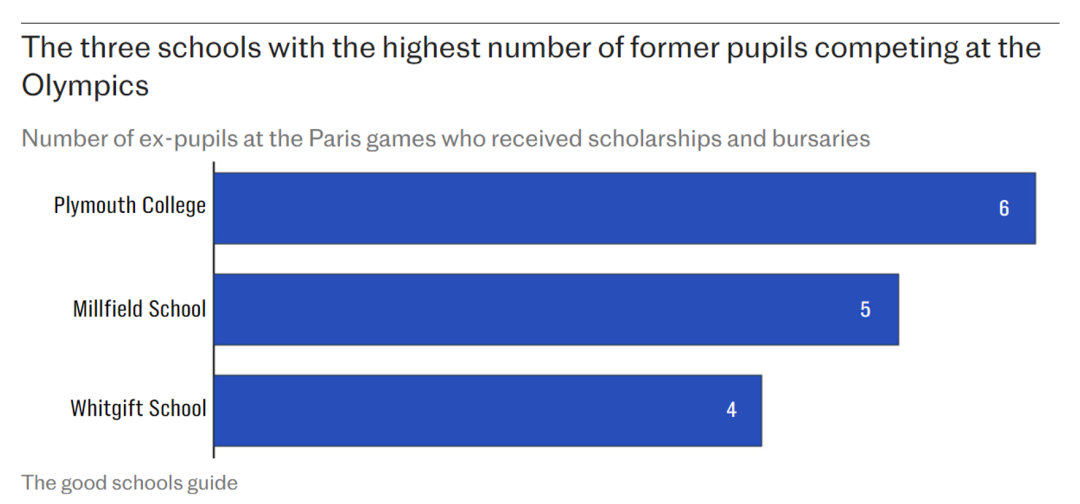The width and height of the screenshot is (1080, 504).
Task: Click the value label 4
Action: [731, 410]
